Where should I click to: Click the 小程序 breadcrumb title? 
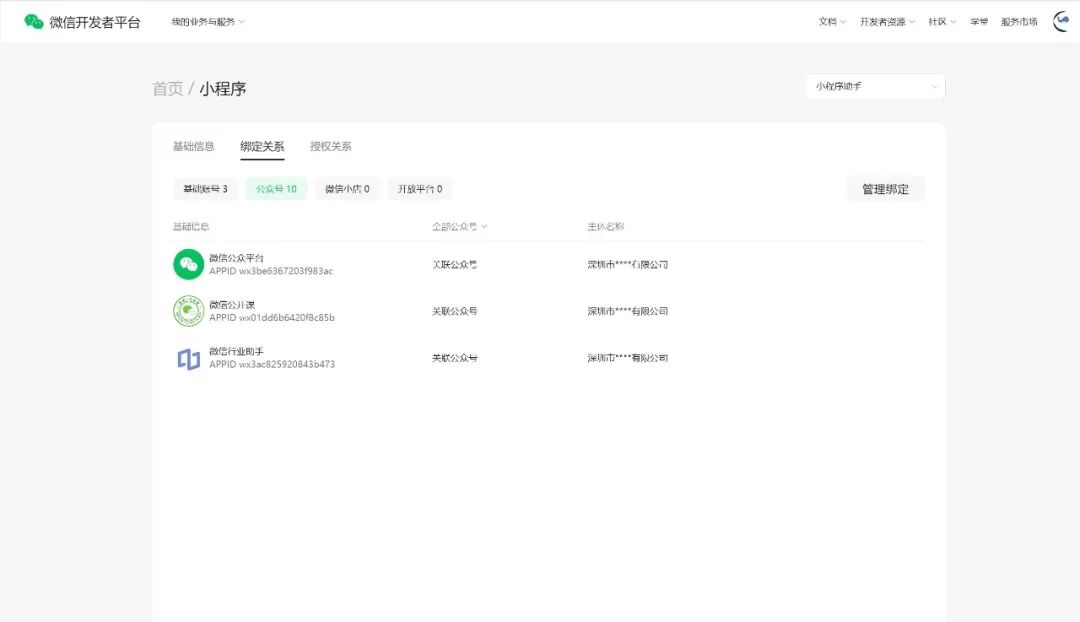tap(222, 89)
